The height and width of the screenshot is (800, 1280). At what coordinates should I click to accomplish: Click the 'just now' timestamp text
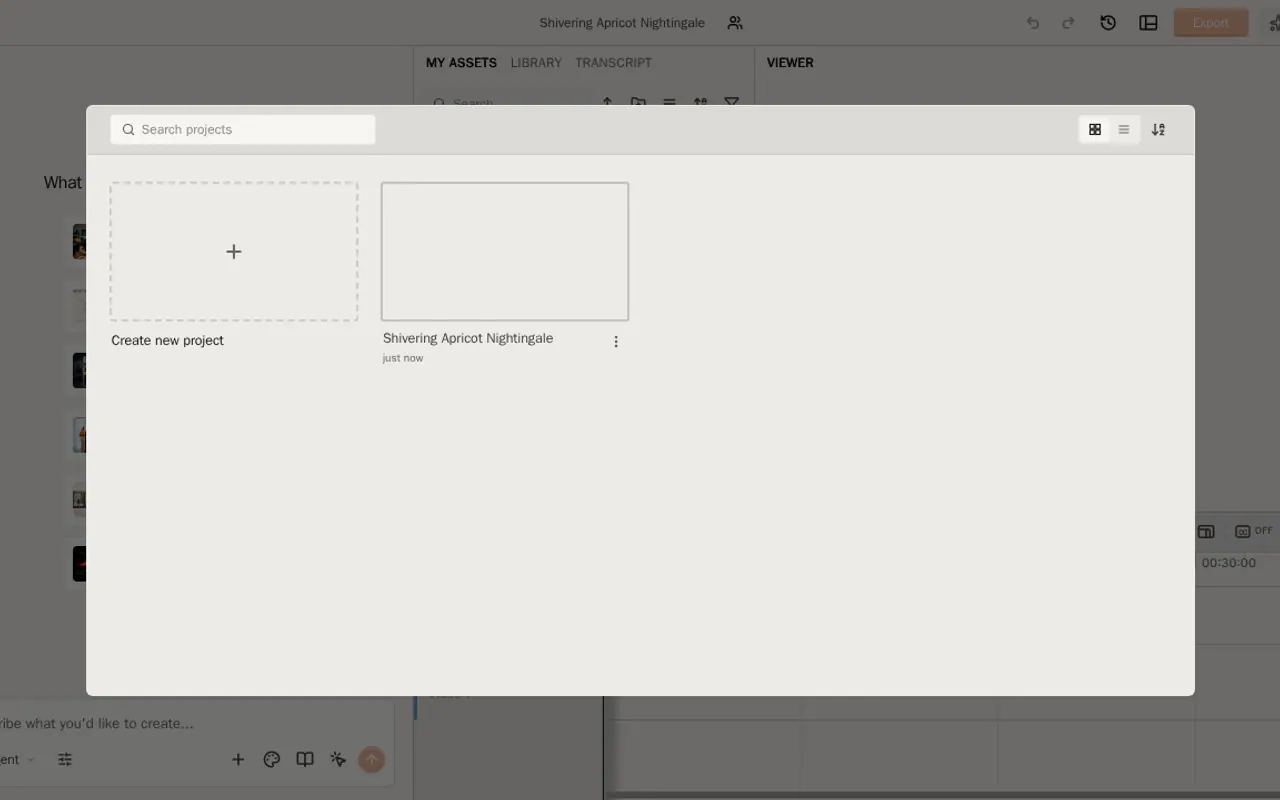pos(403,358)
